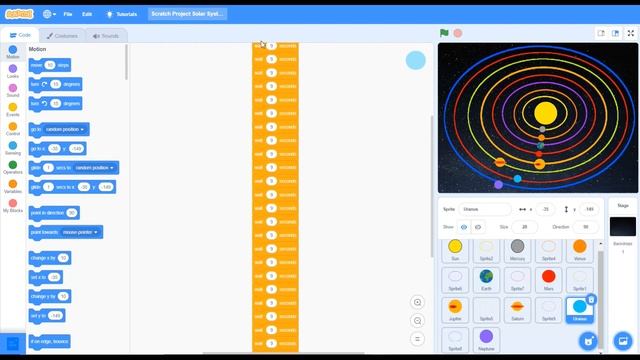Click the 'go to x y' block
The height and width of the screenshot is (360, 640).
coord(58,149)
